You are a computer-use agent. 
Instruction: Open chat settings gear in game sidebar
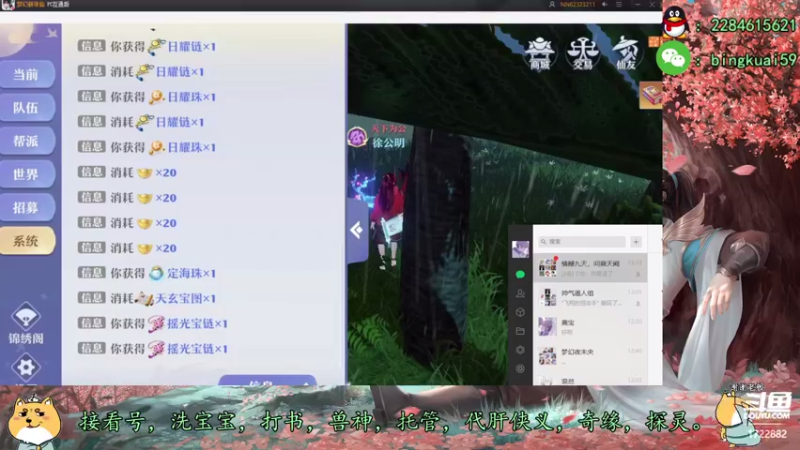point(26,367)
